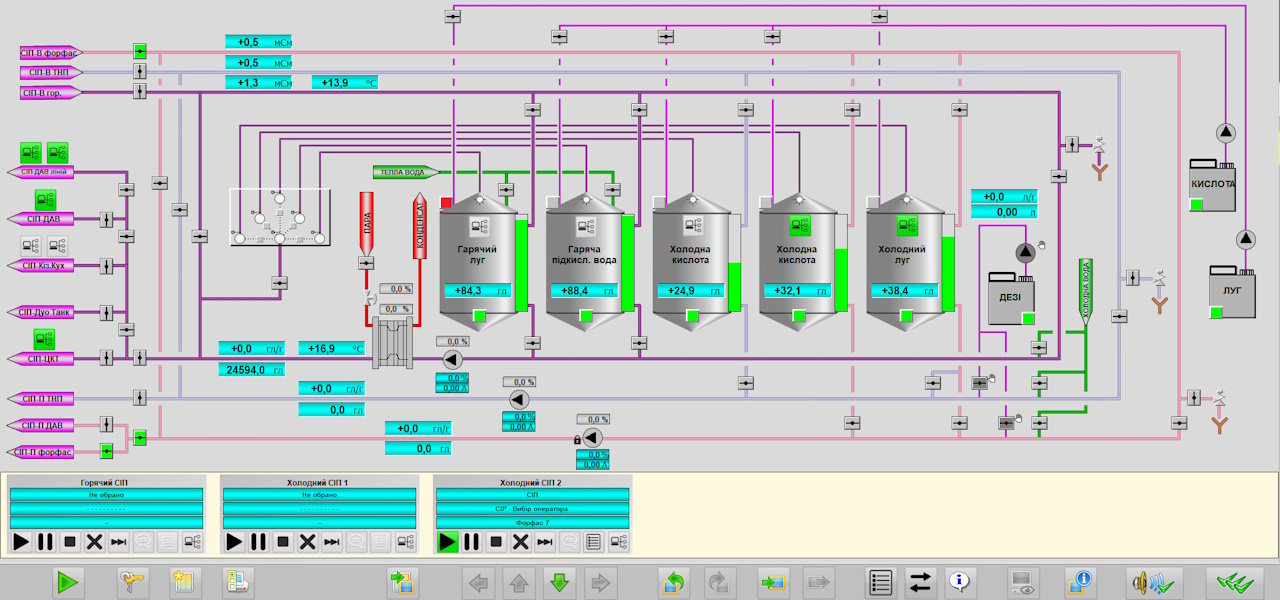Image resolution: width=1280 pixels, height=600 pixels.
Task: Toggle the green valve at СІП-П форфас
Action: (x=106, y=451)
